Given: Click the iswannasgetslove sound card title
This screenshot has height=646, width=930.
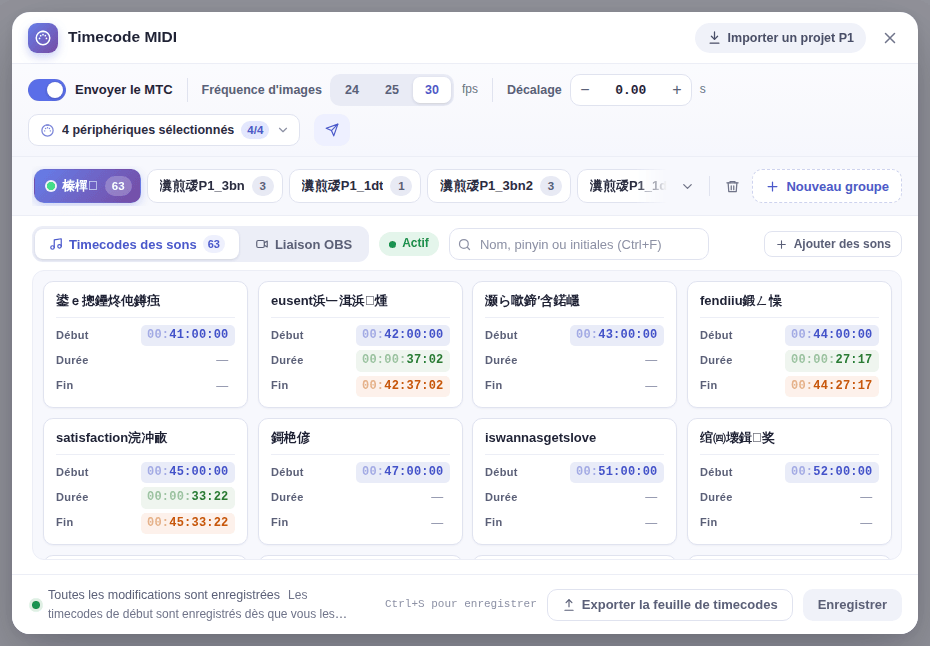Looking at the screenshot, I should (x=540, y=438).
